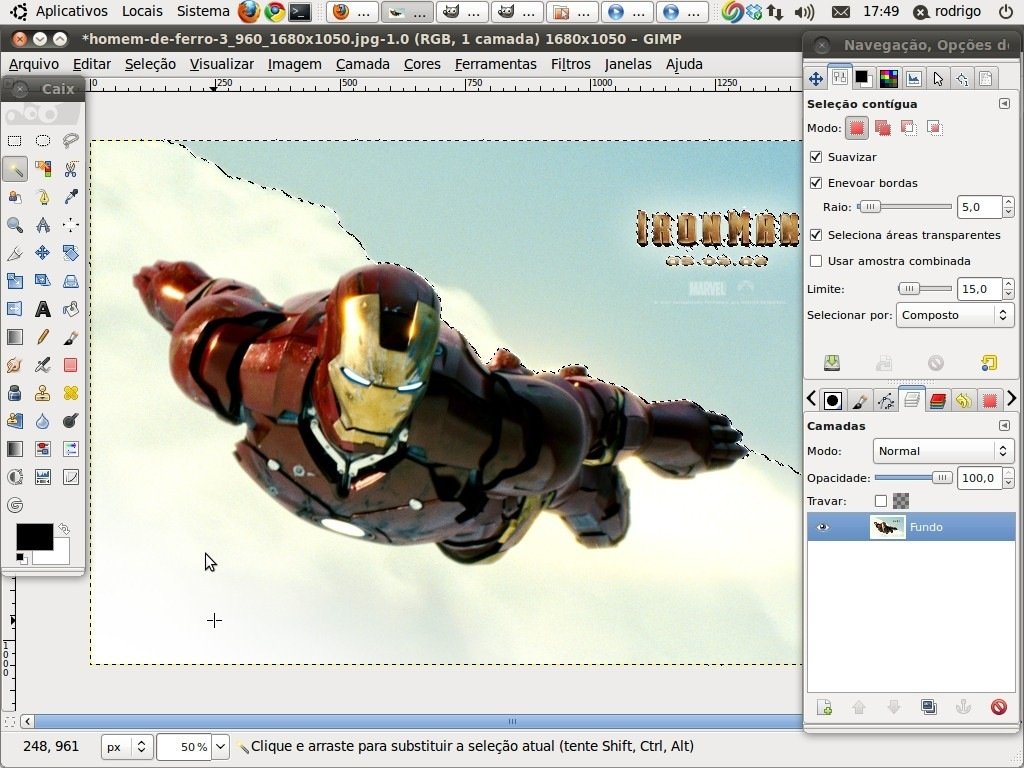
Task: Open the px unit dropdown
Action: [x=127, y=746]
